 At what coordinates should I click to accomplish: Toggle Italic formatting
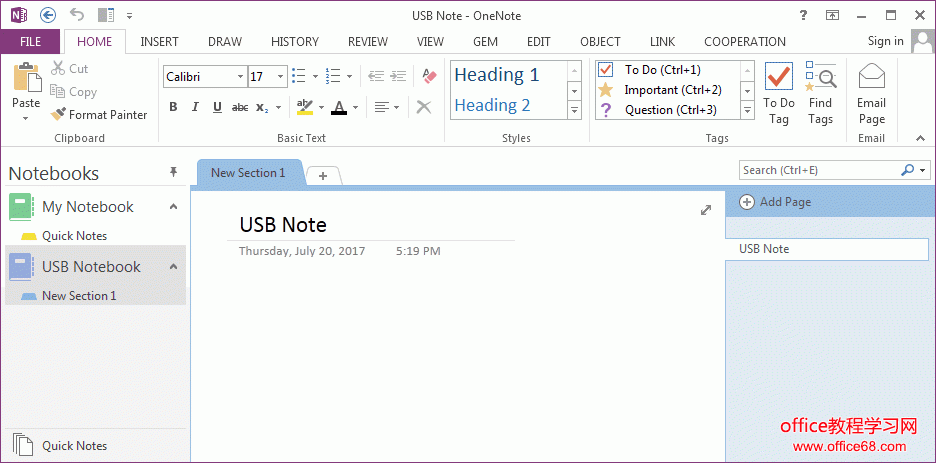195,107
